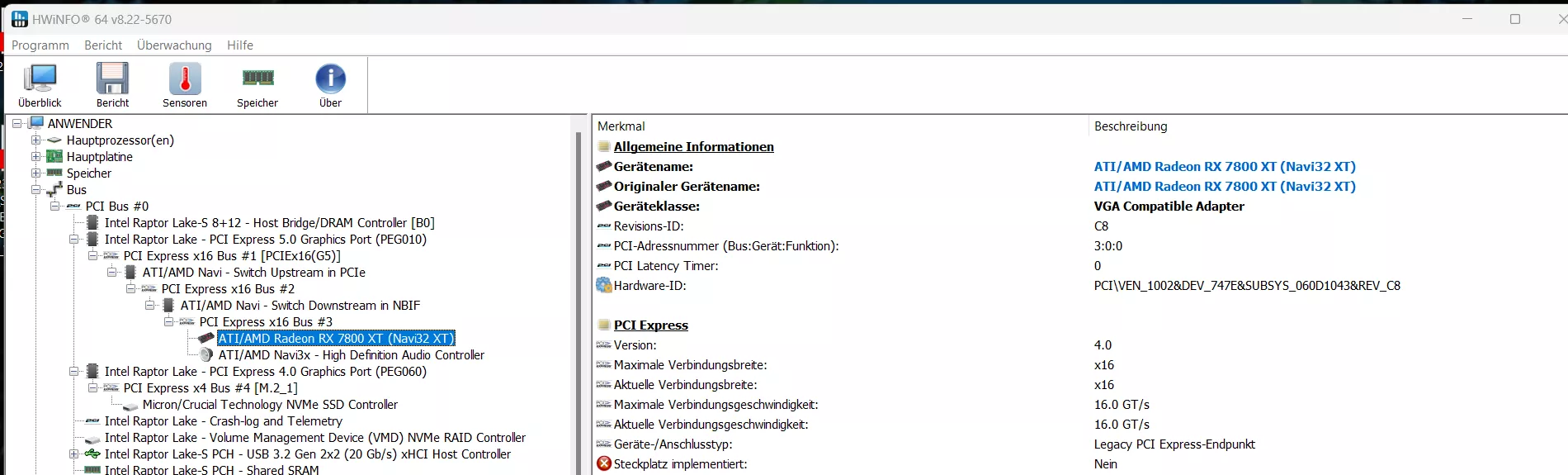
Task: Click the Geräteklasse VGA Compatible Adapter value
Action: point(1169,206)
